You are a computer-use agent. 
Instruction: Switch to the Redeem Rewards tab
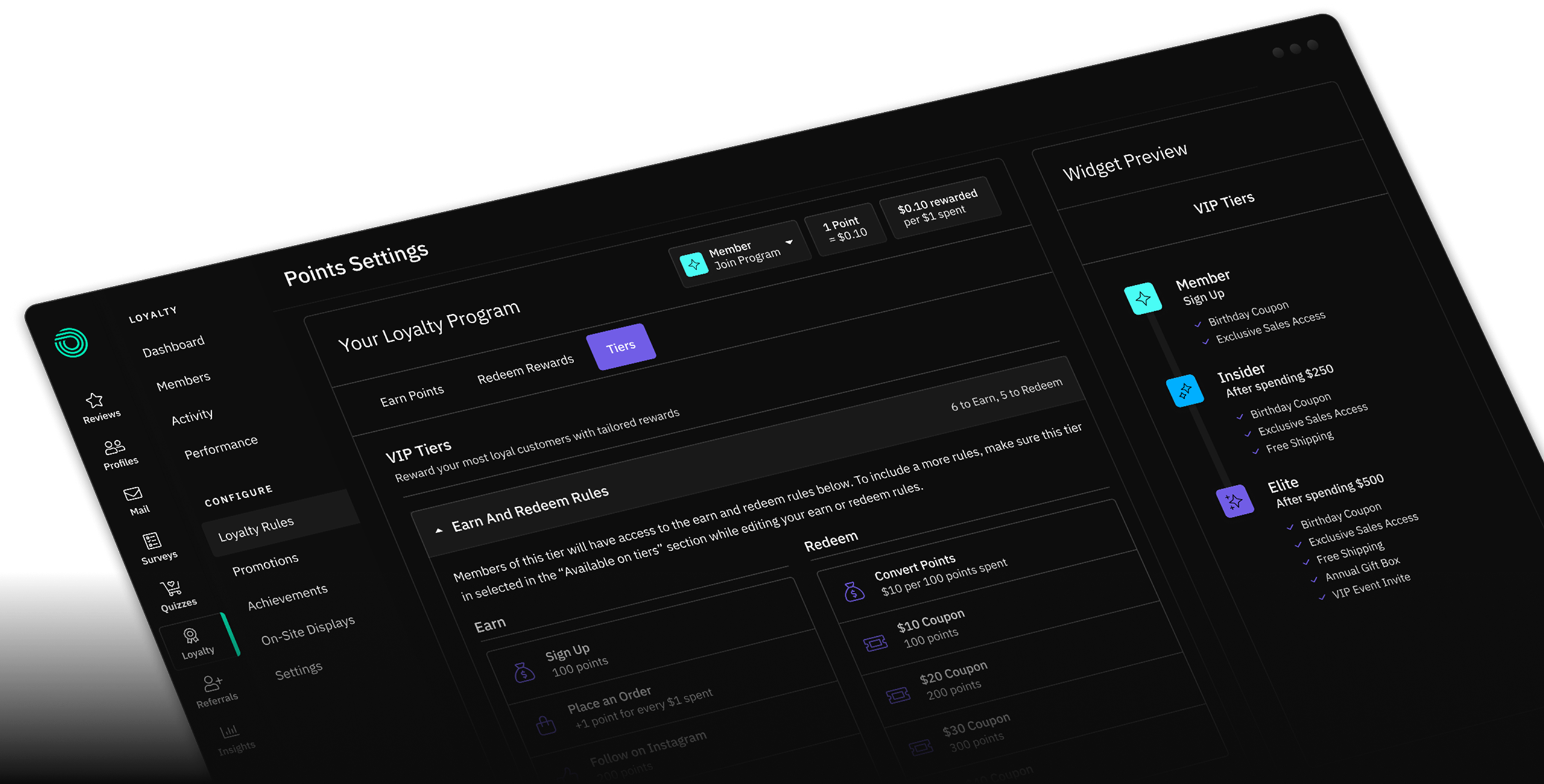pyautogui.click(x=525, y=368)
